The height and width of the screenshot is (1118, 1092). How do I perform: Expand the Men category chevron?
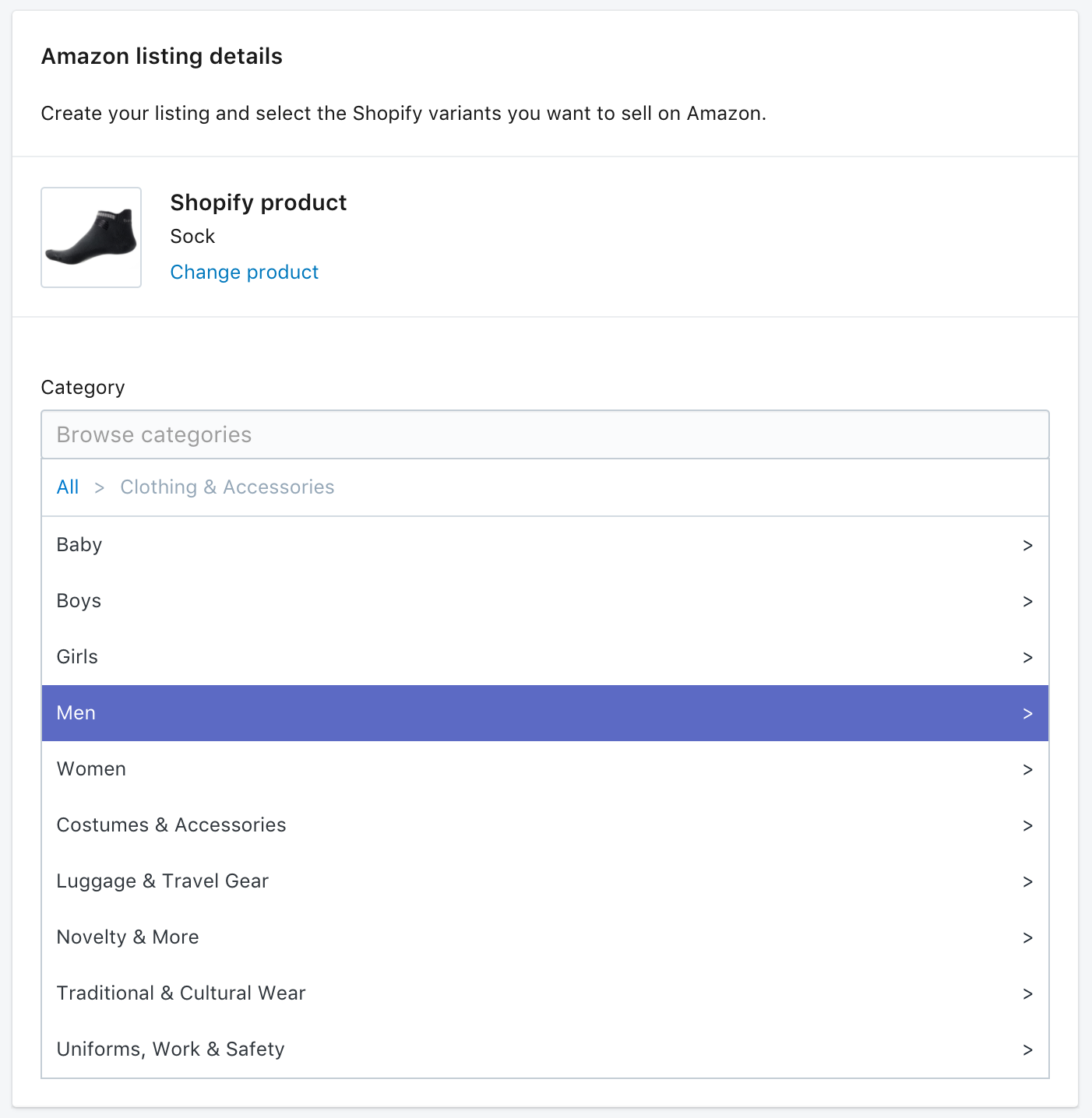[x=1028, y=713]
